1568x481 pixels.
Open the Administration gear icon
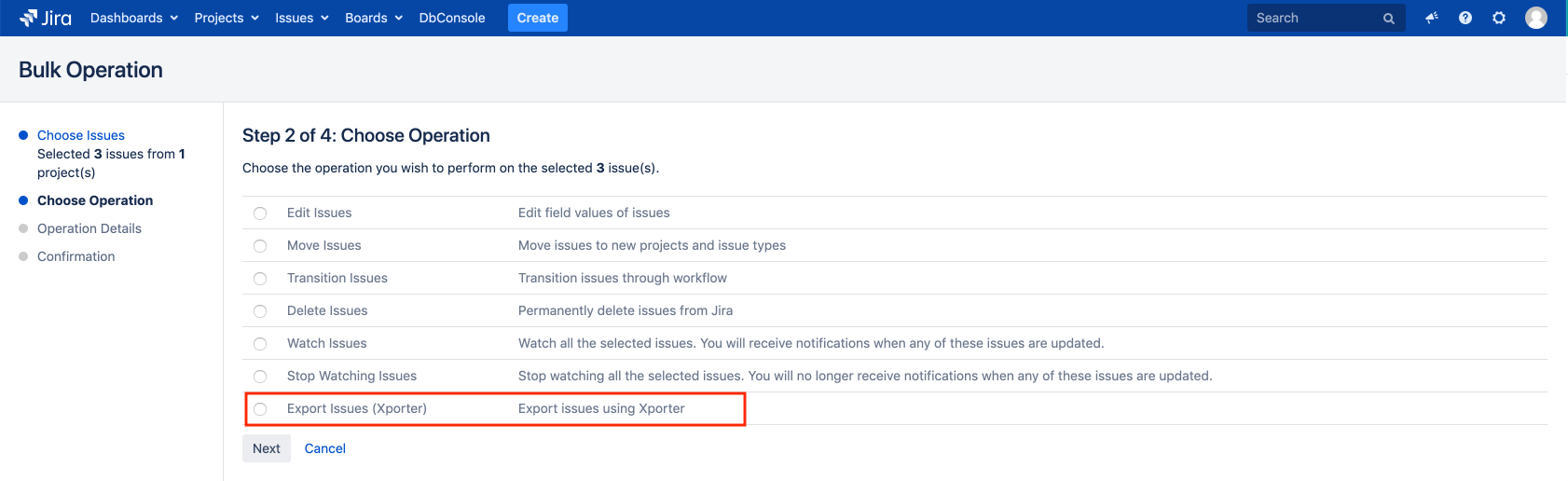(1499, 18)
